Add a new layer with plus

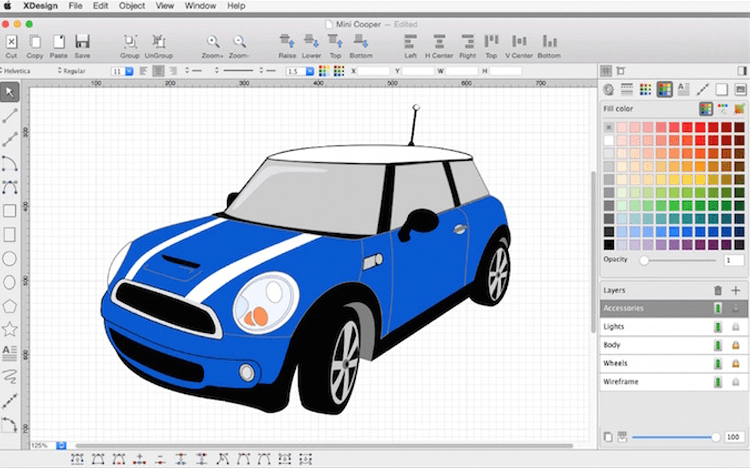(x=736, y=290)
